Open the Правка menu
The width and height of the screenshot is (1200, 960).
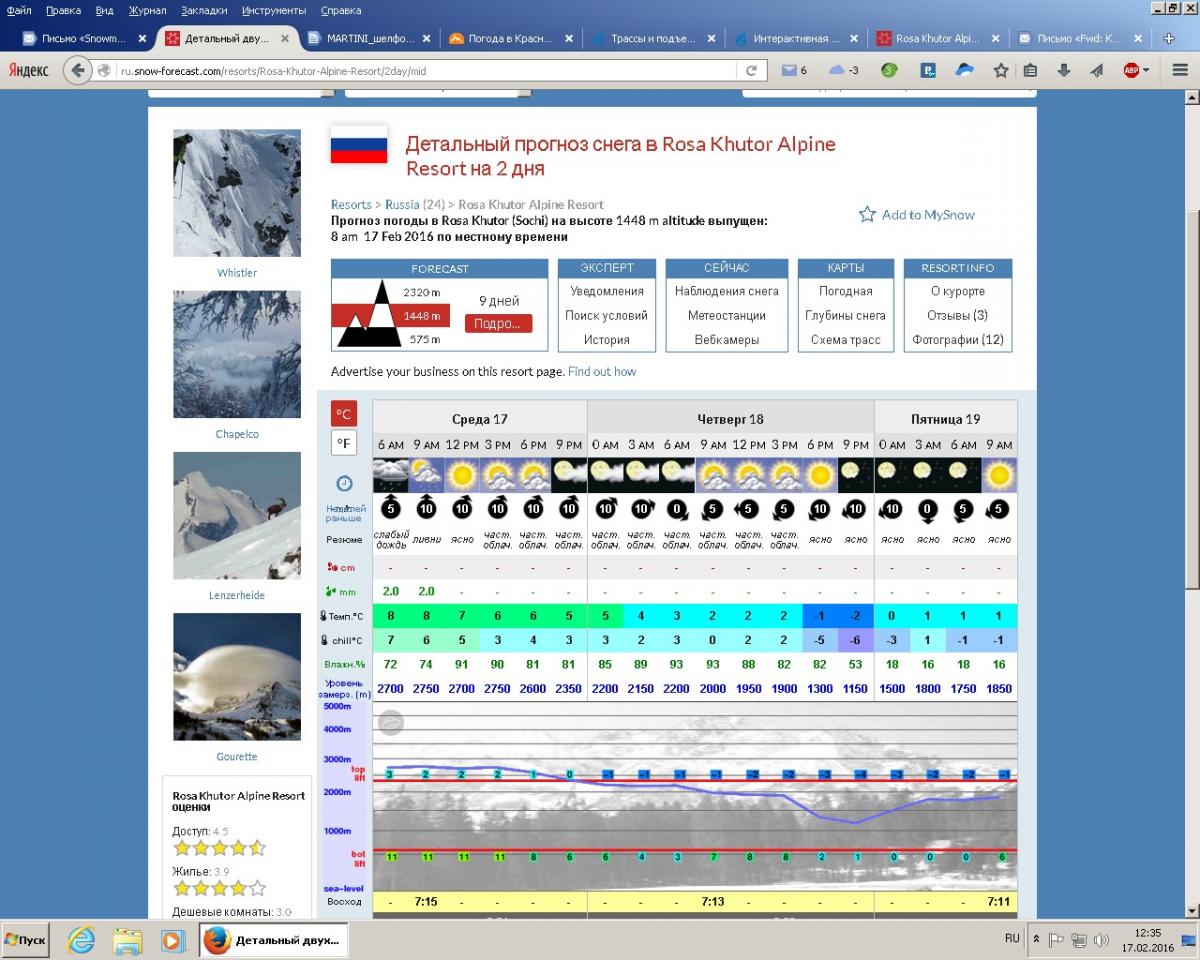click(x=63, y=10)
